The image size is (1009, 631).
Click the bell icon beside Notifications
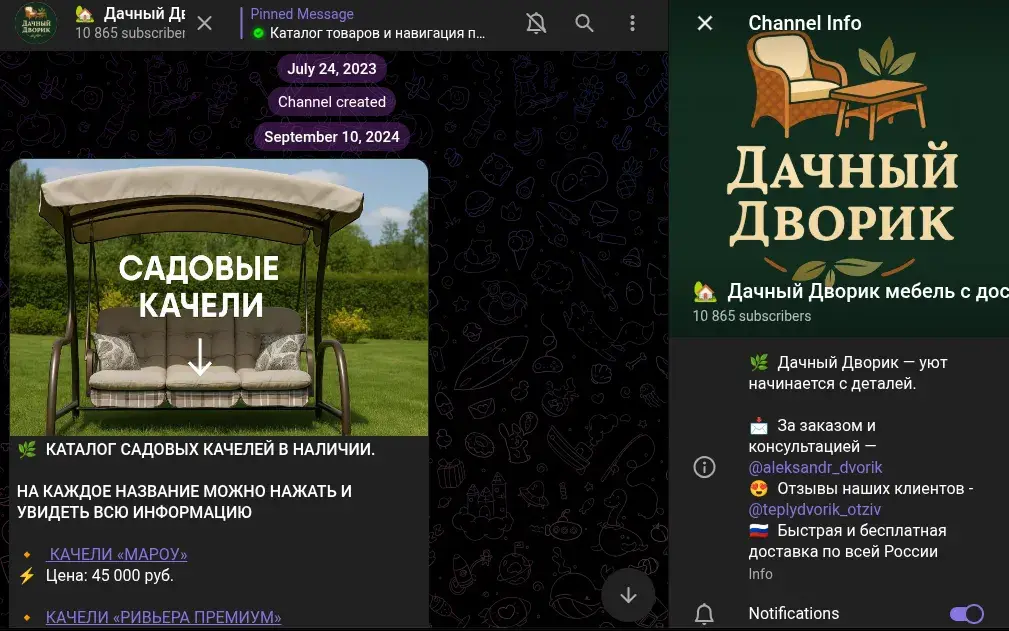coord(705,614)
